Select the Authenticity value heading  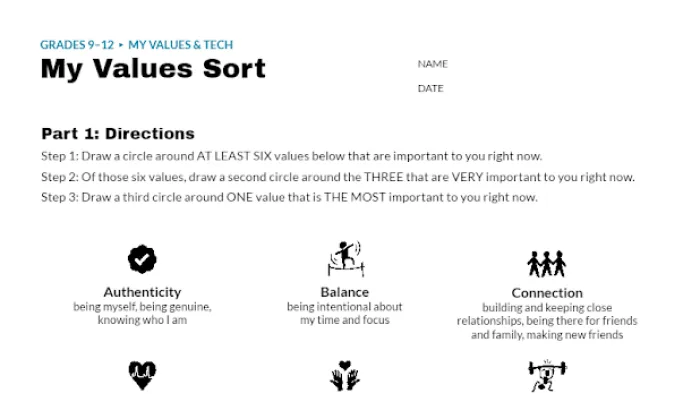142,292
